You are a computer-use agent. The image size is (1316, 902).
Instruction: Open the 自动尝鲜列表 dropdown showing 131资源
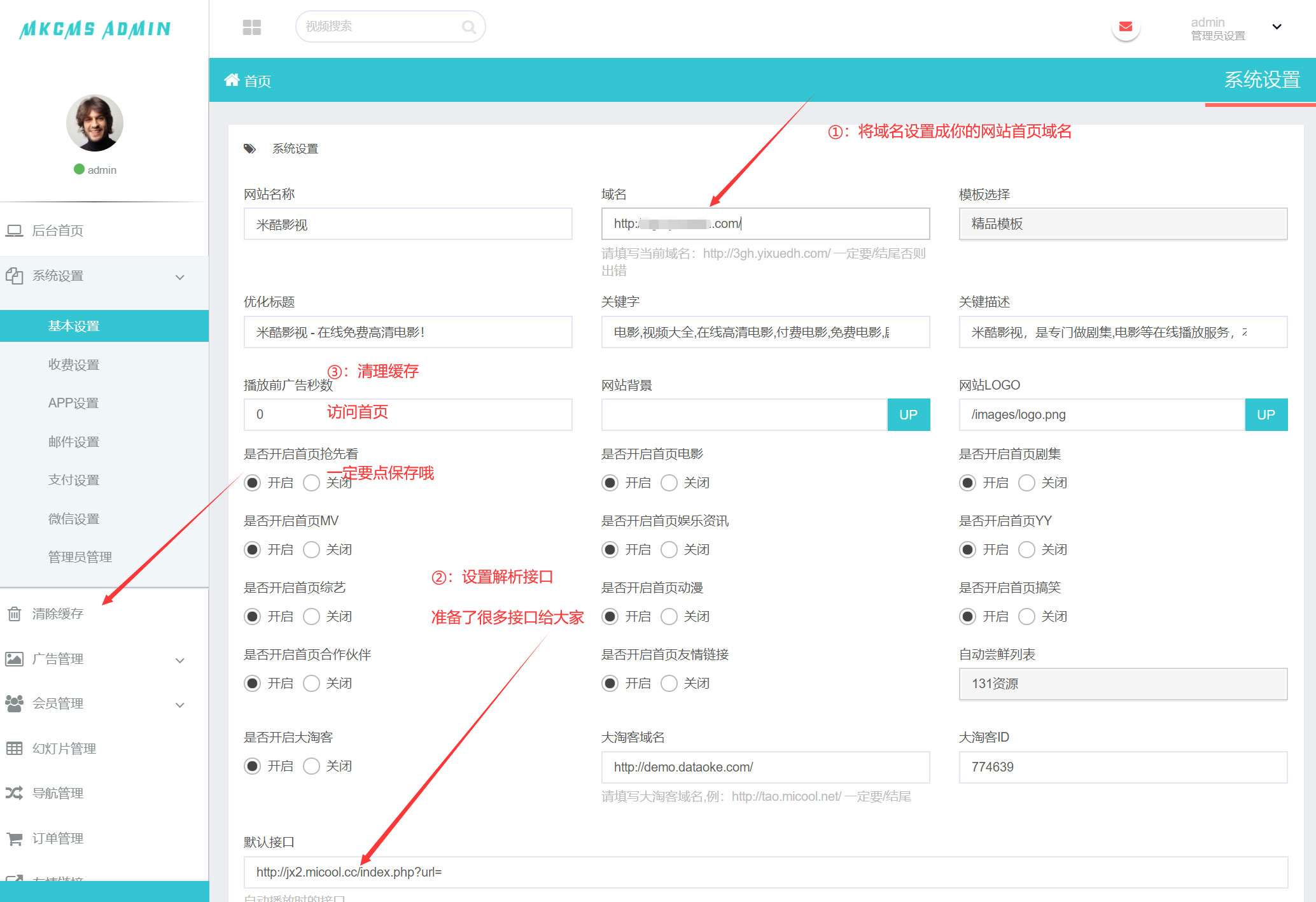[1123, 684]
